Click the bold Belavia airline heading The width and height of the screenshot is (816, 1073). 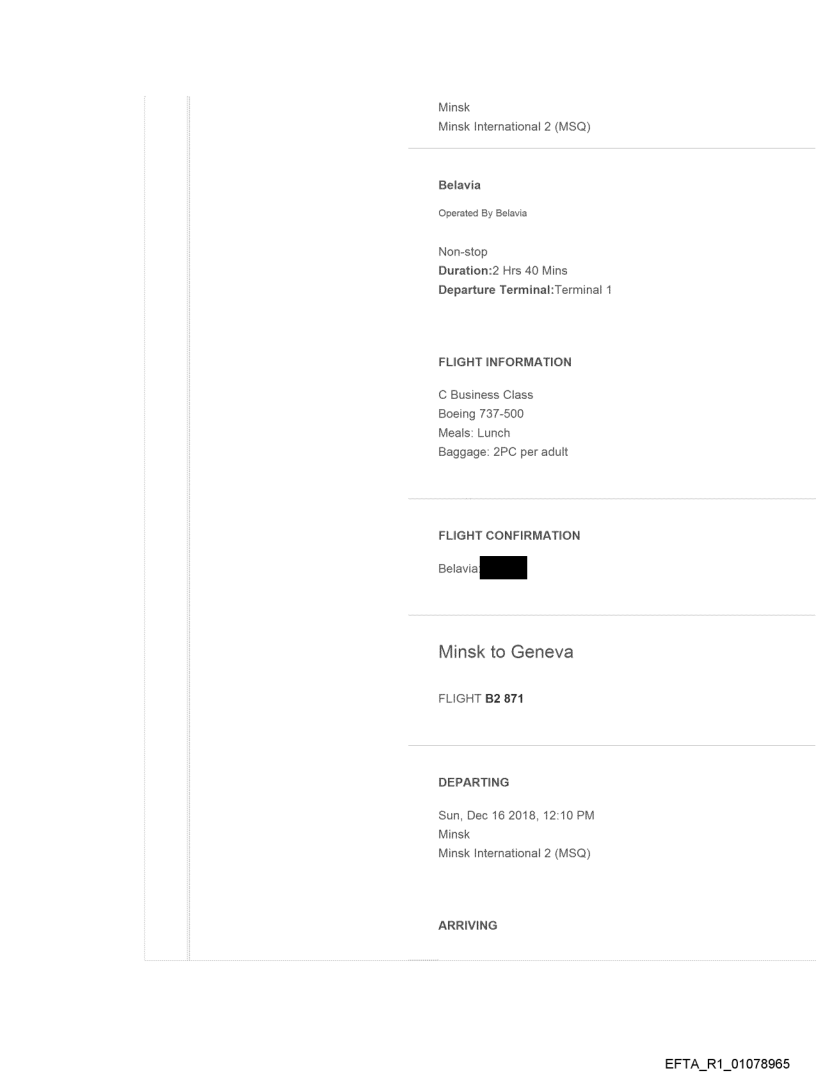[x=461, y=186]
